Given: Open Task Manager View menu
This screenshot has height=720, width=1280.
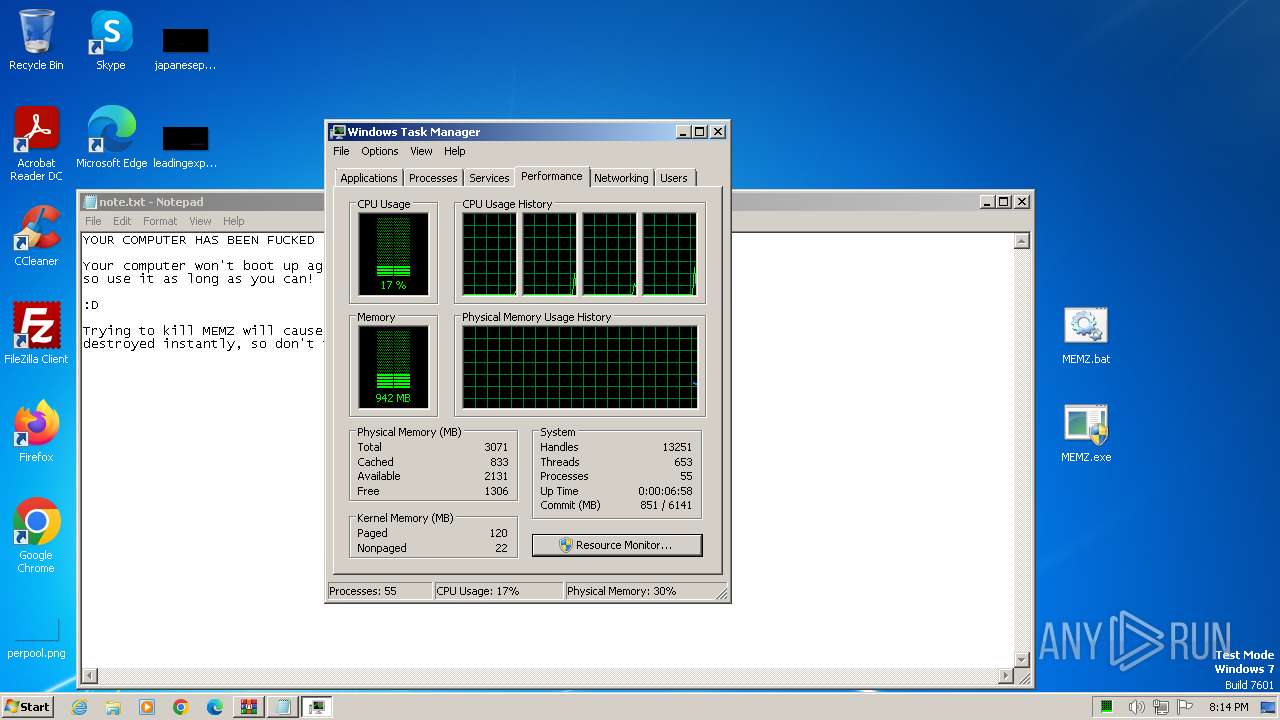Looking at the screenshot, I should coord(421,151).
